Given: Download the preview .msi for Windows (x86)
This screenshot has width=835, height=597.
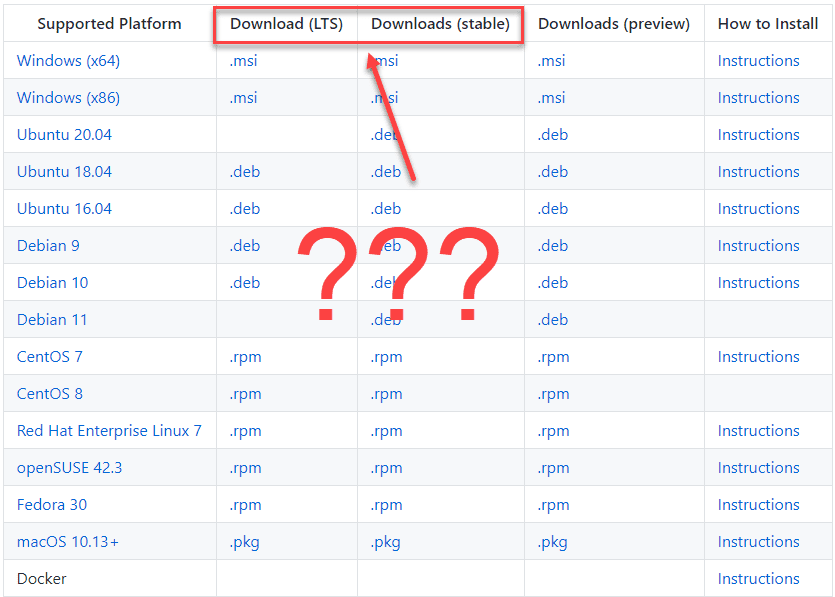Looking at the screenshot, I should [551, 98].
